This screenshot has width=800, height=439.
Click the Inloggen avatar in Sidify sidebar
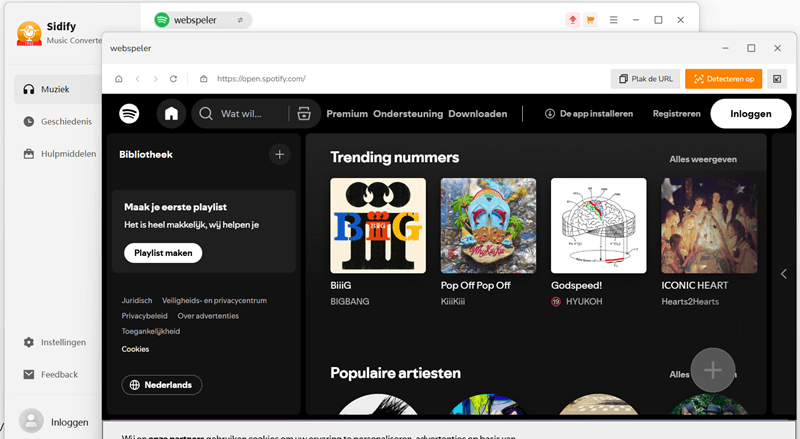pos(31,421)
